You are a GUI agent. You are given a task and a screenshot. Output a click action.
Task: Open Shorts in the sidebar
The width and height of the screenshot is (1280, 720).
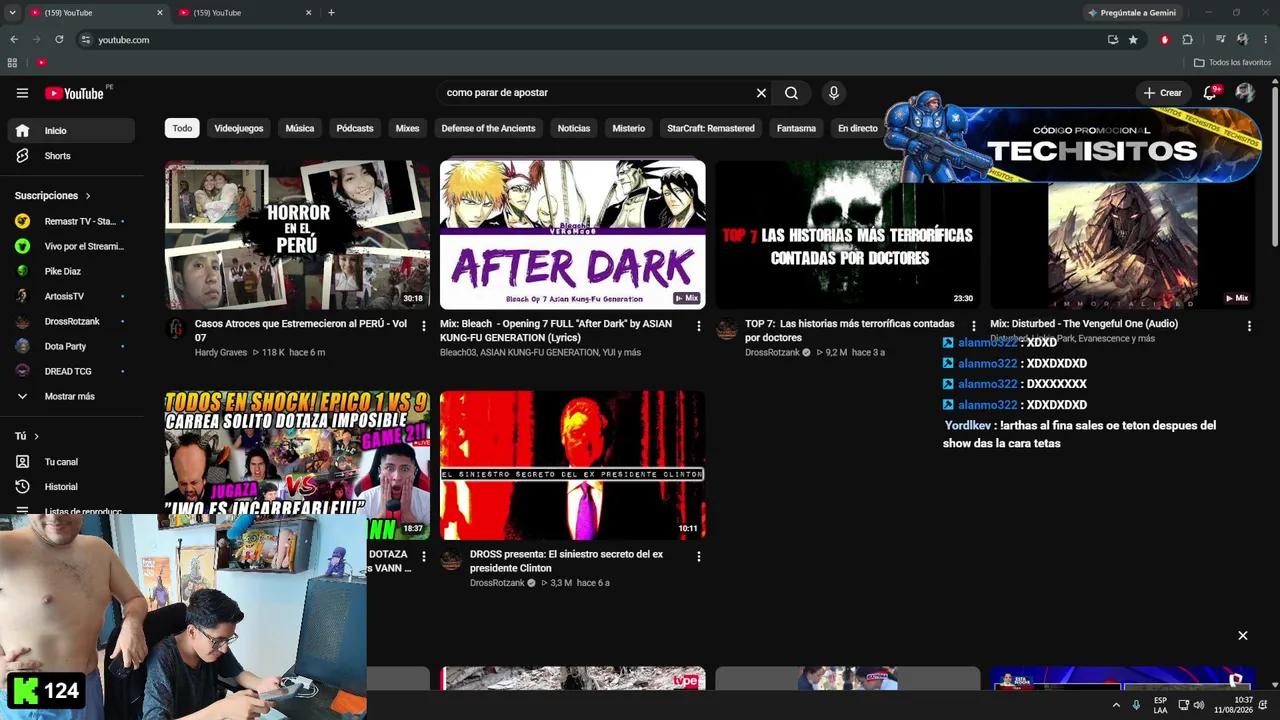71,156
